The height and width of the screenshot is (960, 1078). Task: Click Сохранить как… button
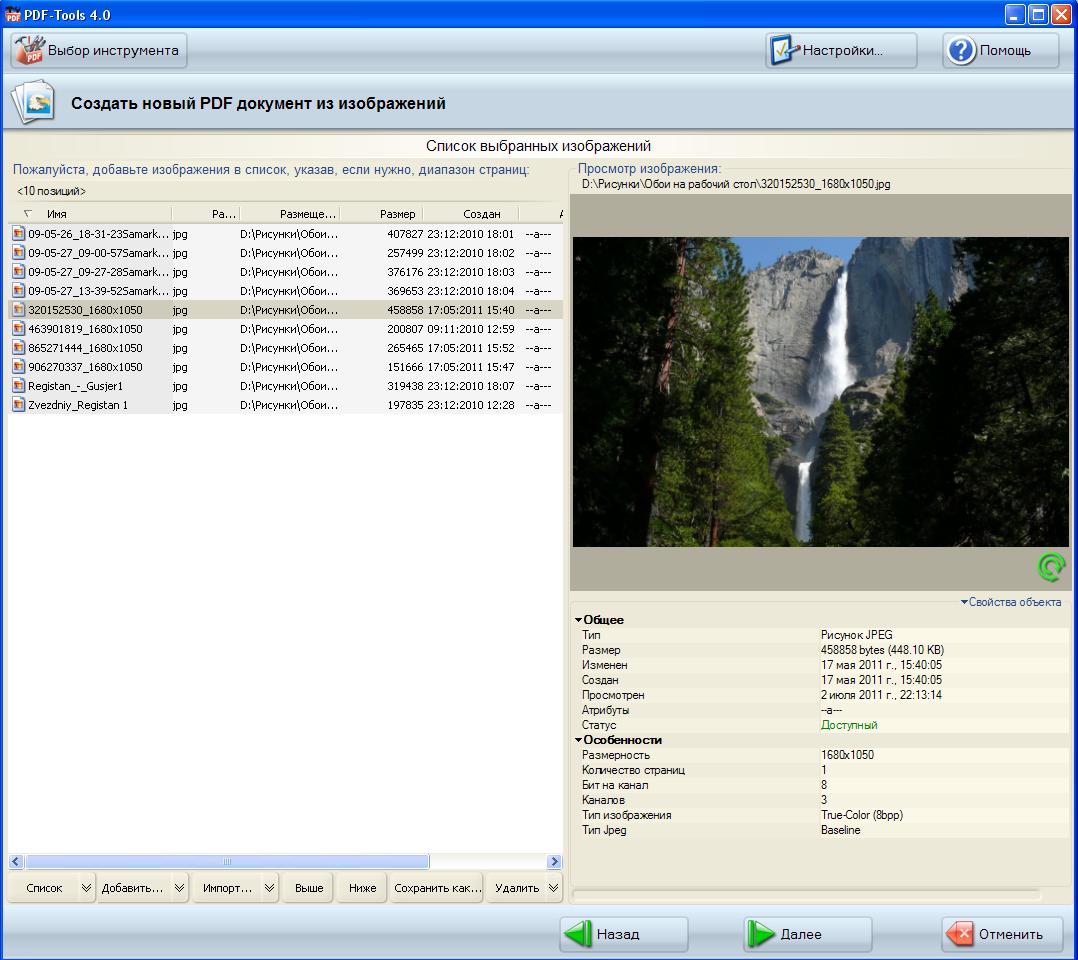tap(437, 888)
